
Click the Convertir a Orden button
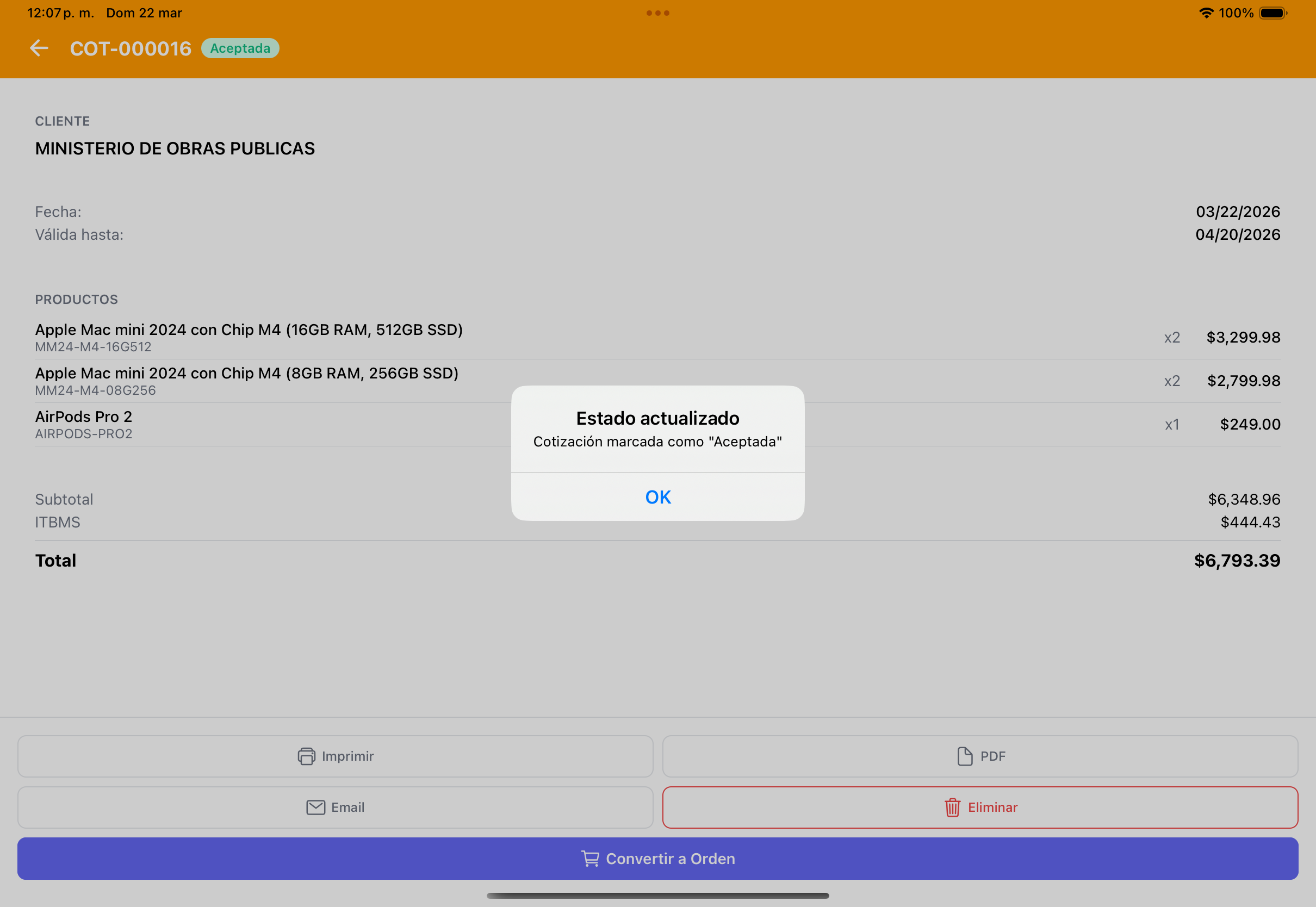point(658,859)
